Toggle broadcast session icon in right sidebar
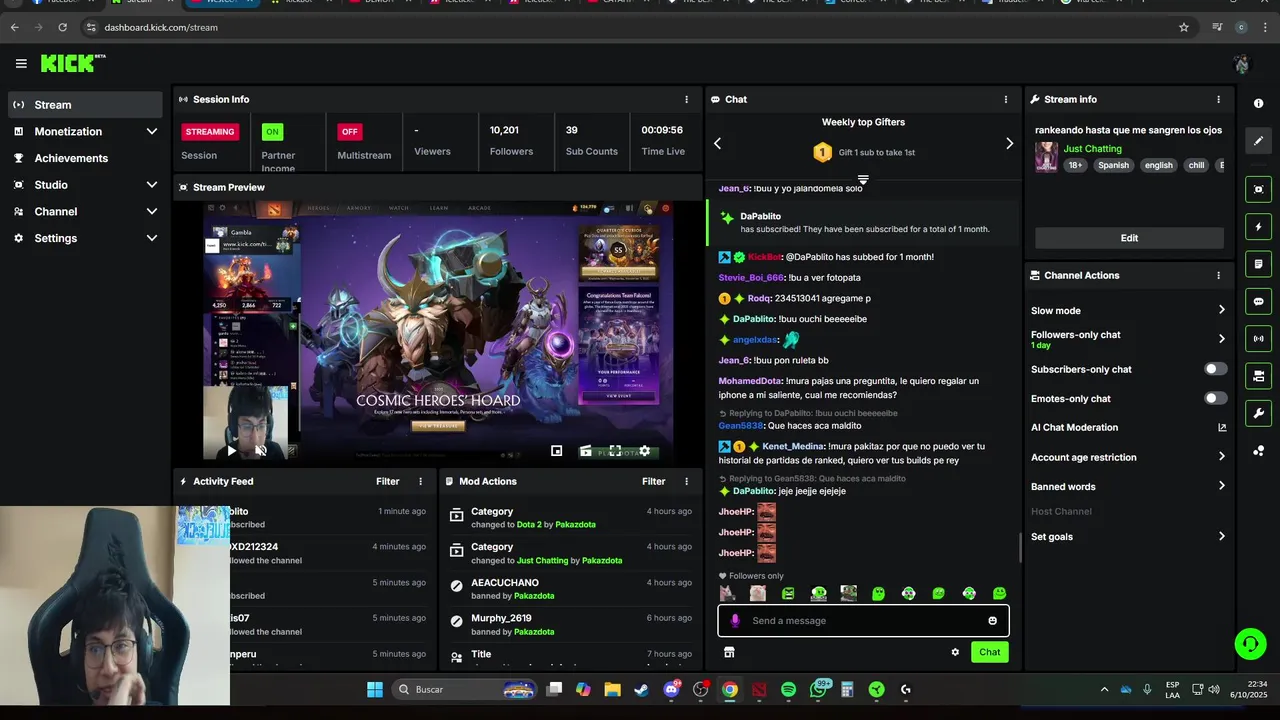This screenshot has width=1280, height=720. click(x=1258, y=338)
